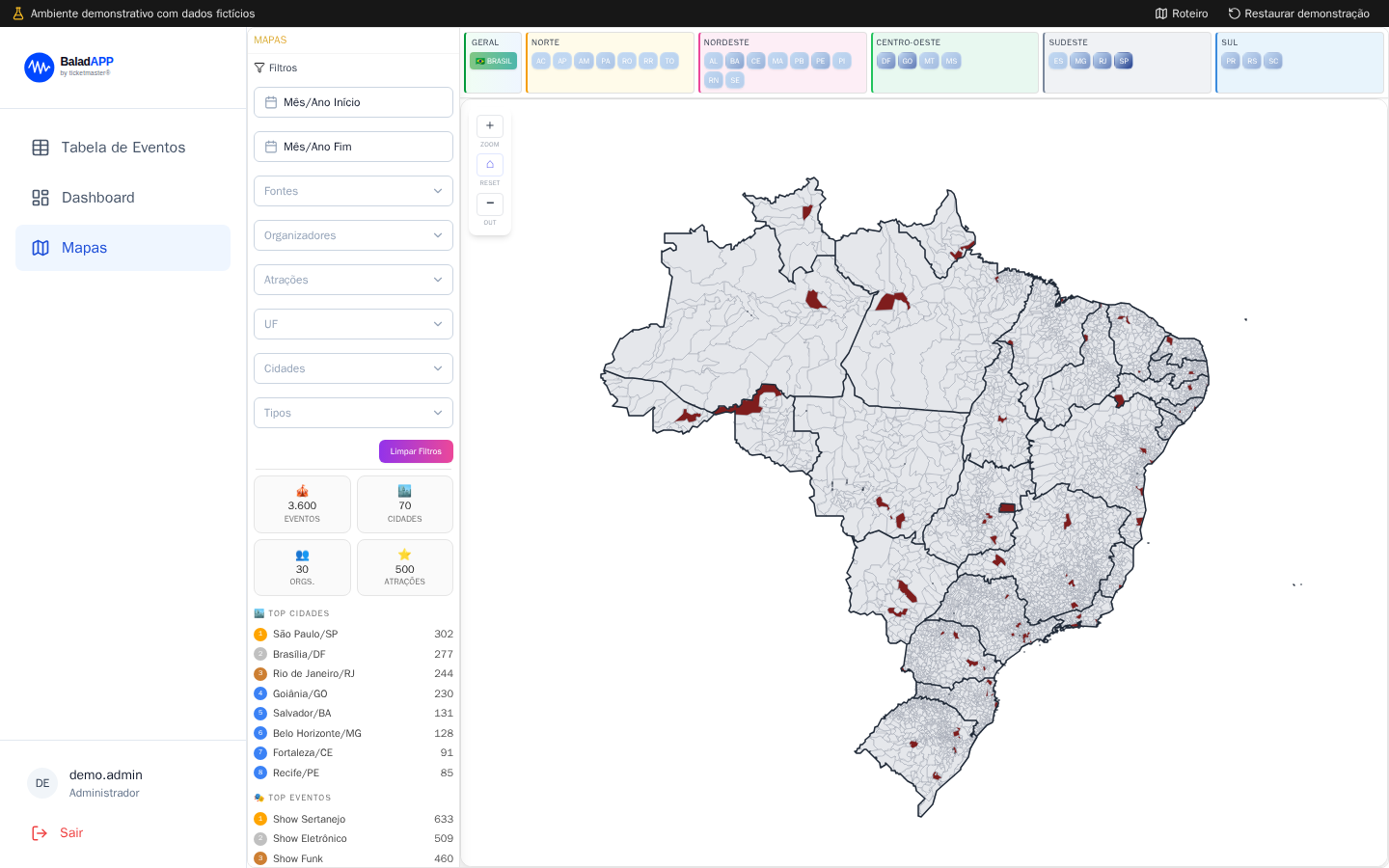Click the Roteiro map icon

tap(1161, 14)
